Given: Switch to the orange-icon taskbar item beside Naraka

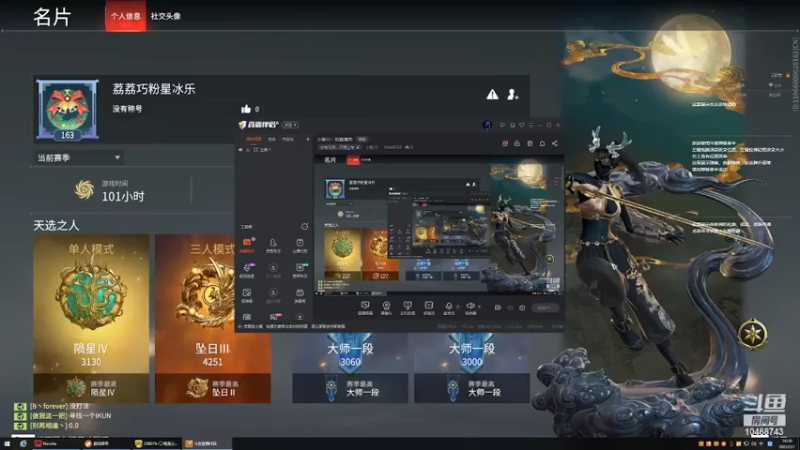Looking at the screenshot, I should (105, 444).
